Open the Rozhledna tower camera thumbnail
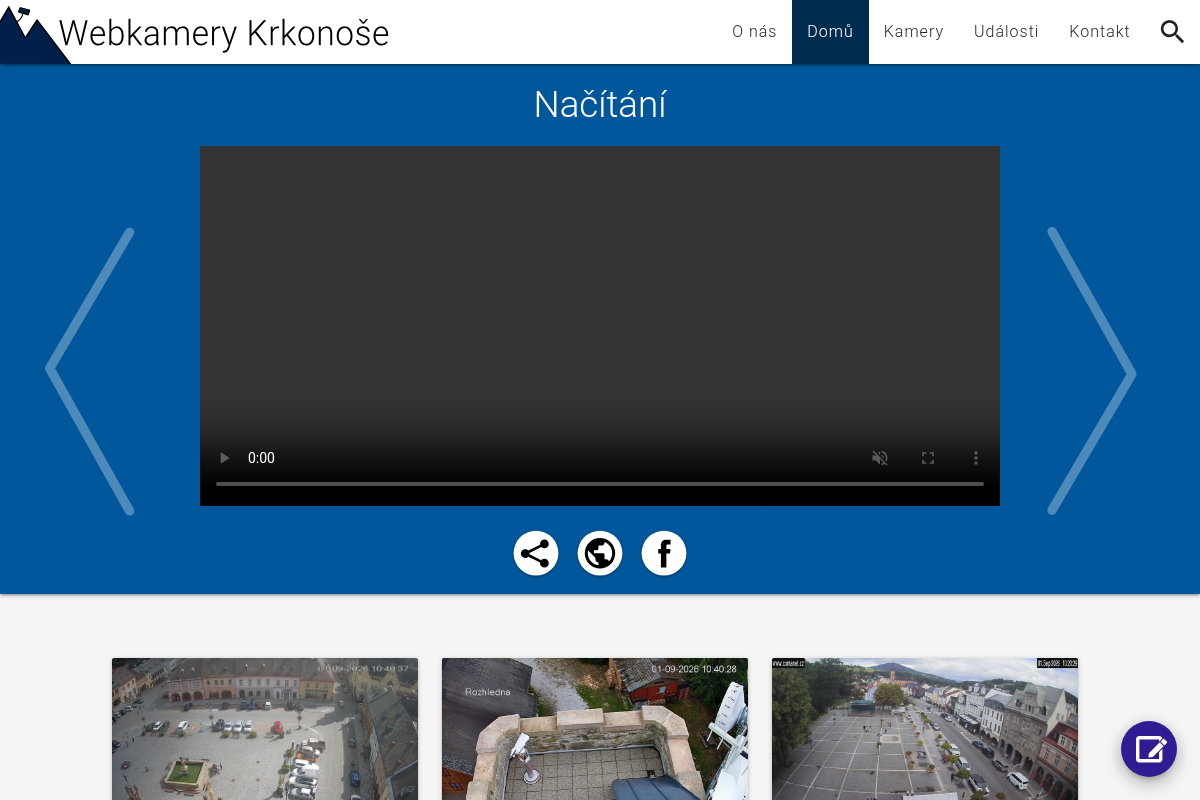This screenshot has width=1200, height=800. pyautogui.click(x=595, y=729)
